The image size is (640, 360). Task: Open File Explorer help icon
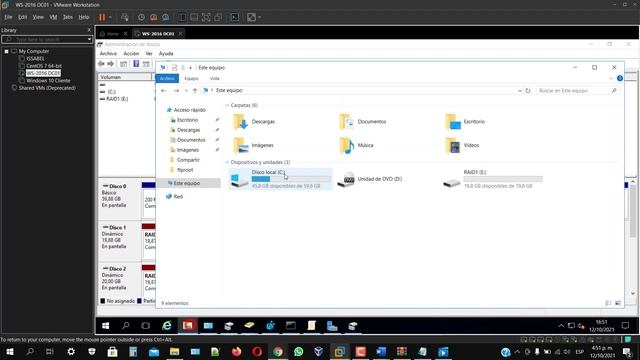[620, 78]
